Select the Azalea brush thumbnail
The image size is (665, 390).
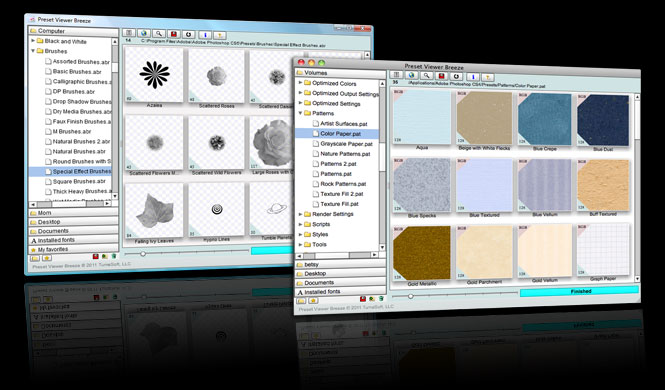155,75
